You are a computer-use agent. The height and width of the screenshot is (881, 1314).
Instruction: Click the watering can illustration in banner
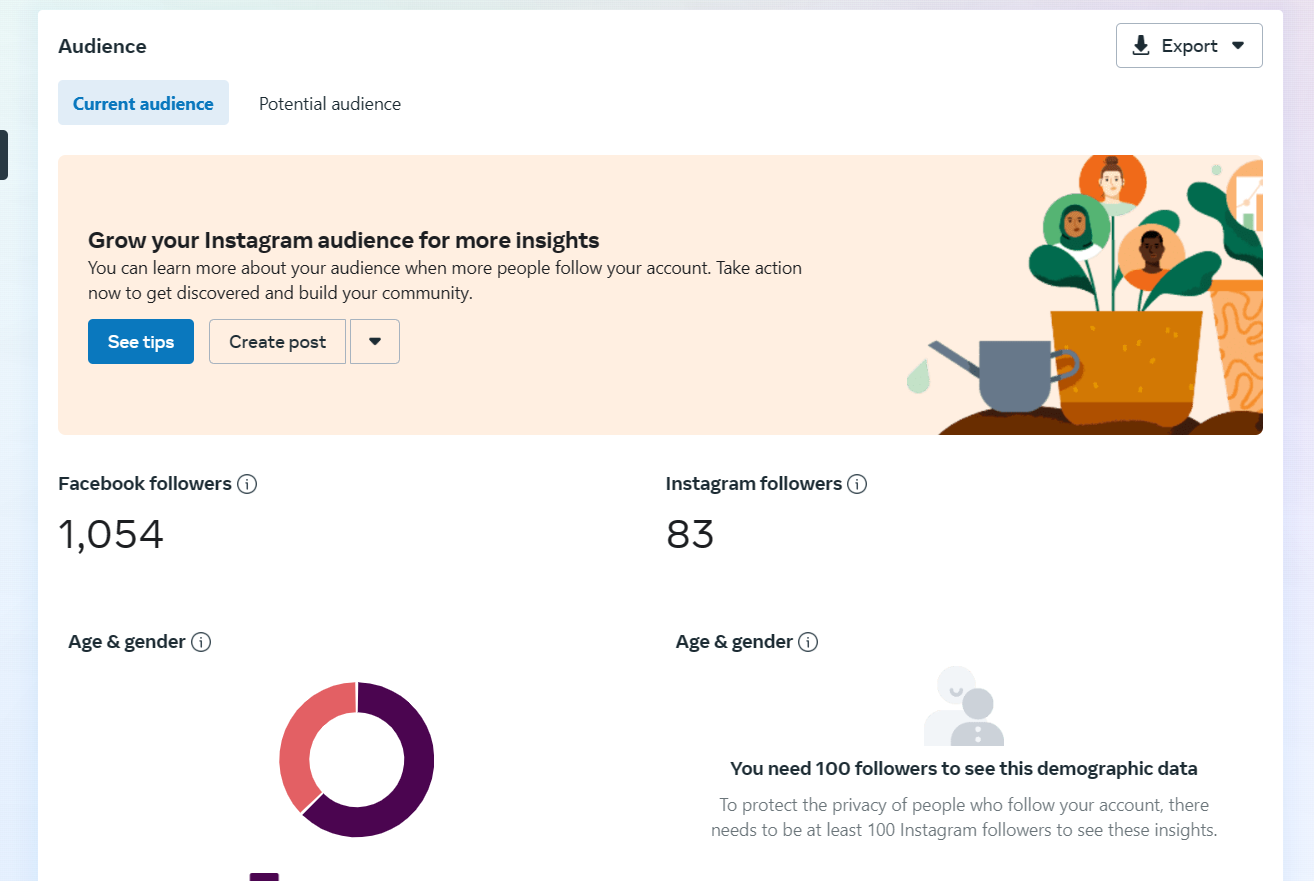[x=1008, y=375]
